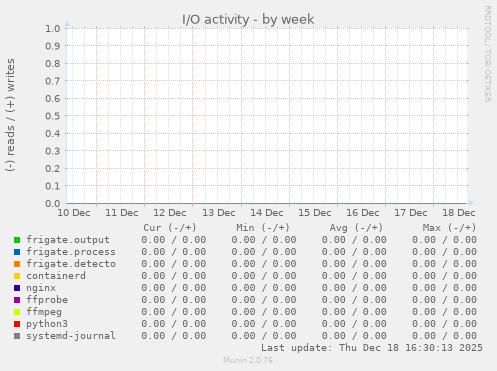Select the frigate.detecto legend label
The height and width of the screenshot is (371, 497).
click(71, 264)
